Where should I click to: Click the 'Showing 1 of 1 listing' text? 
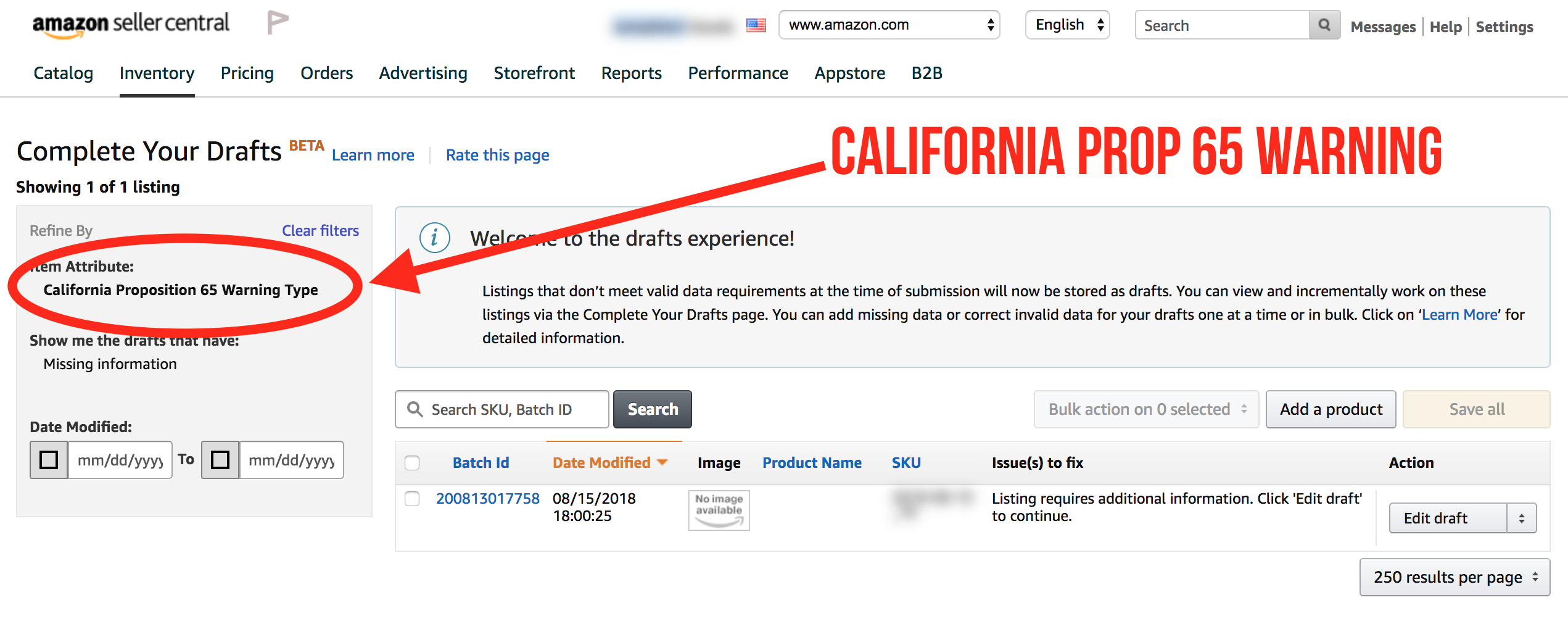click(x=97, y=187)
